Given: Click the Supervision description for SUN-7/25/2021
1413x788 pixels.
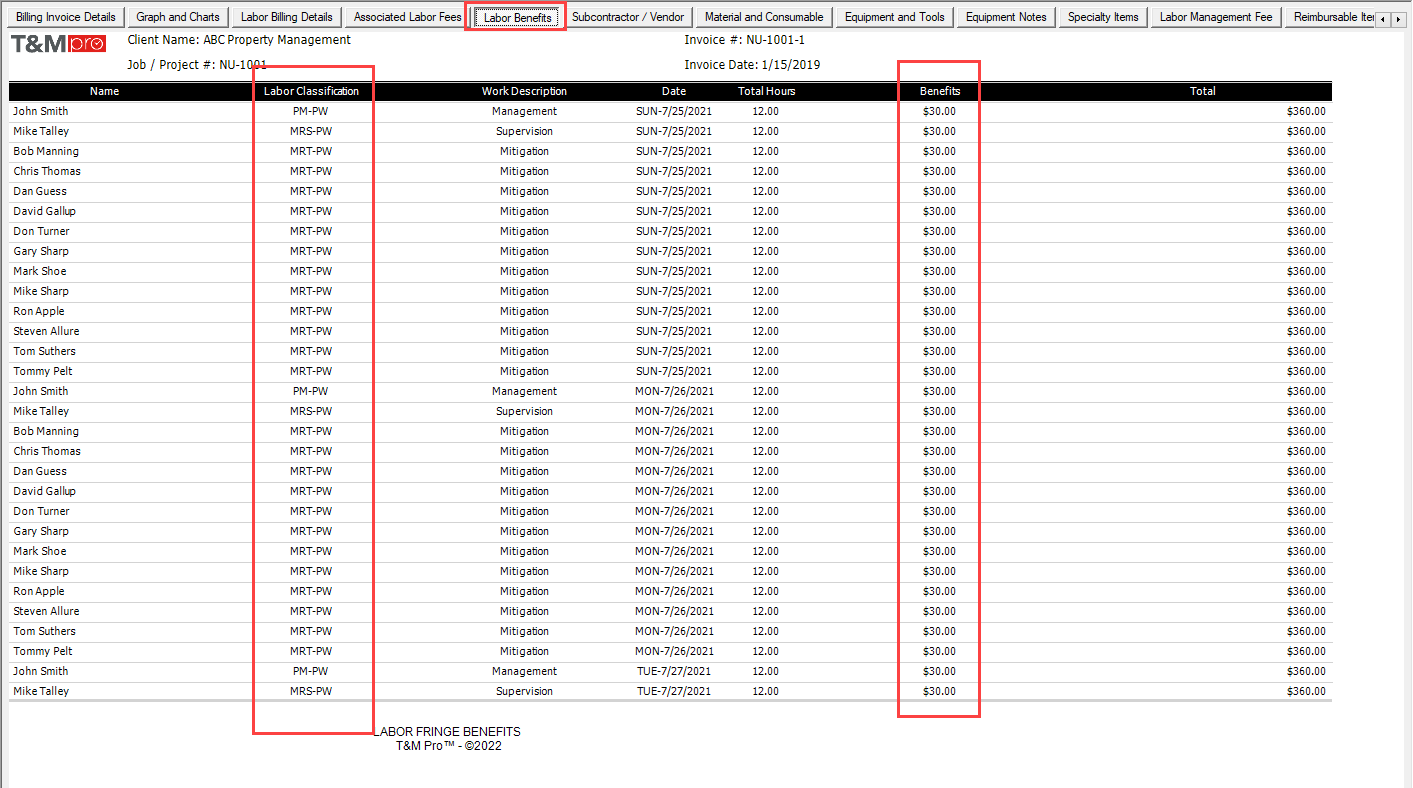Looking at the screenshot, I should (524, 131).
